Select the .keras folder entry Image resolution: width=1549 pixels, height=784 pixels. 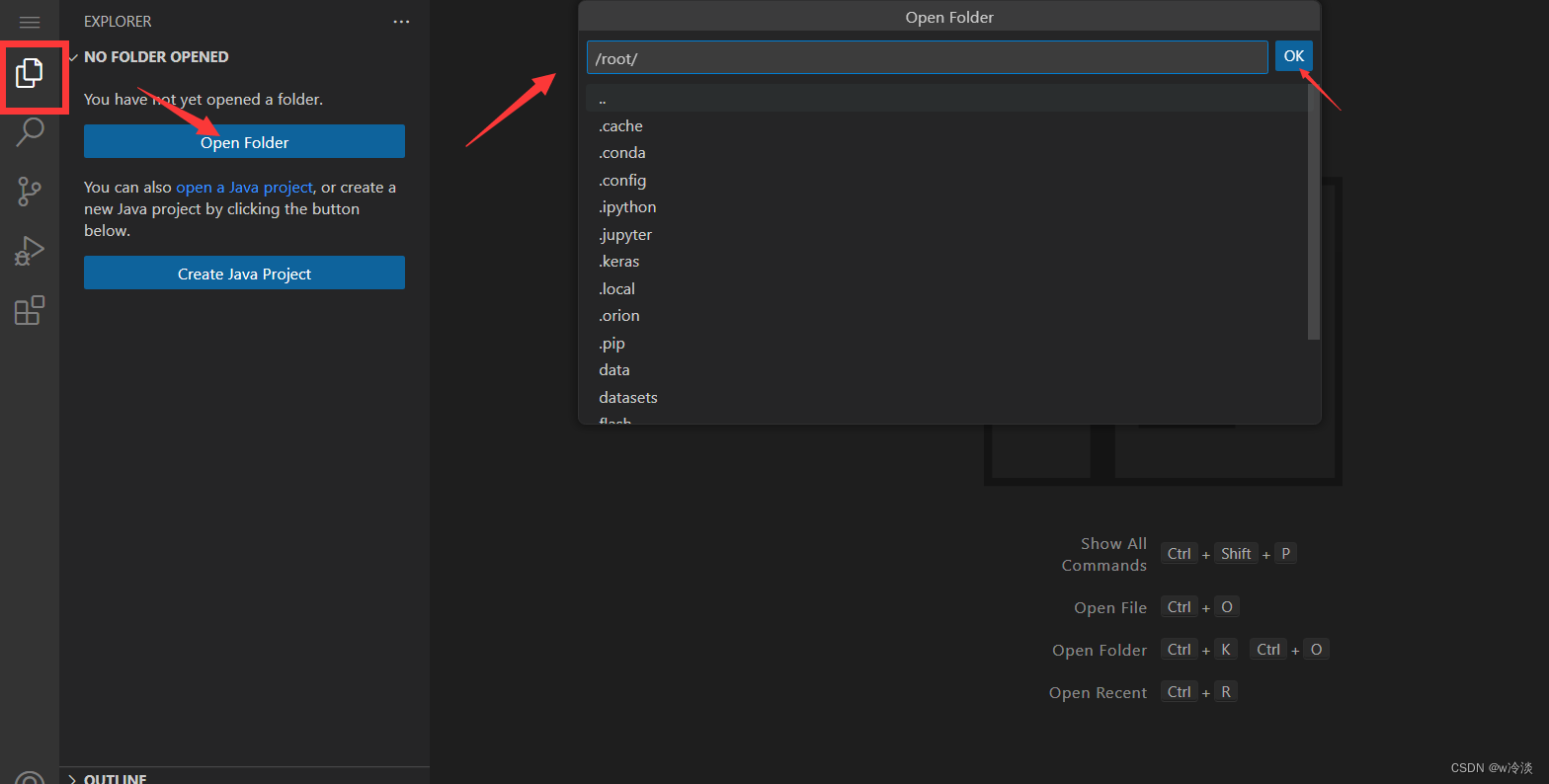pyautogui.click(x=946, y=262)
